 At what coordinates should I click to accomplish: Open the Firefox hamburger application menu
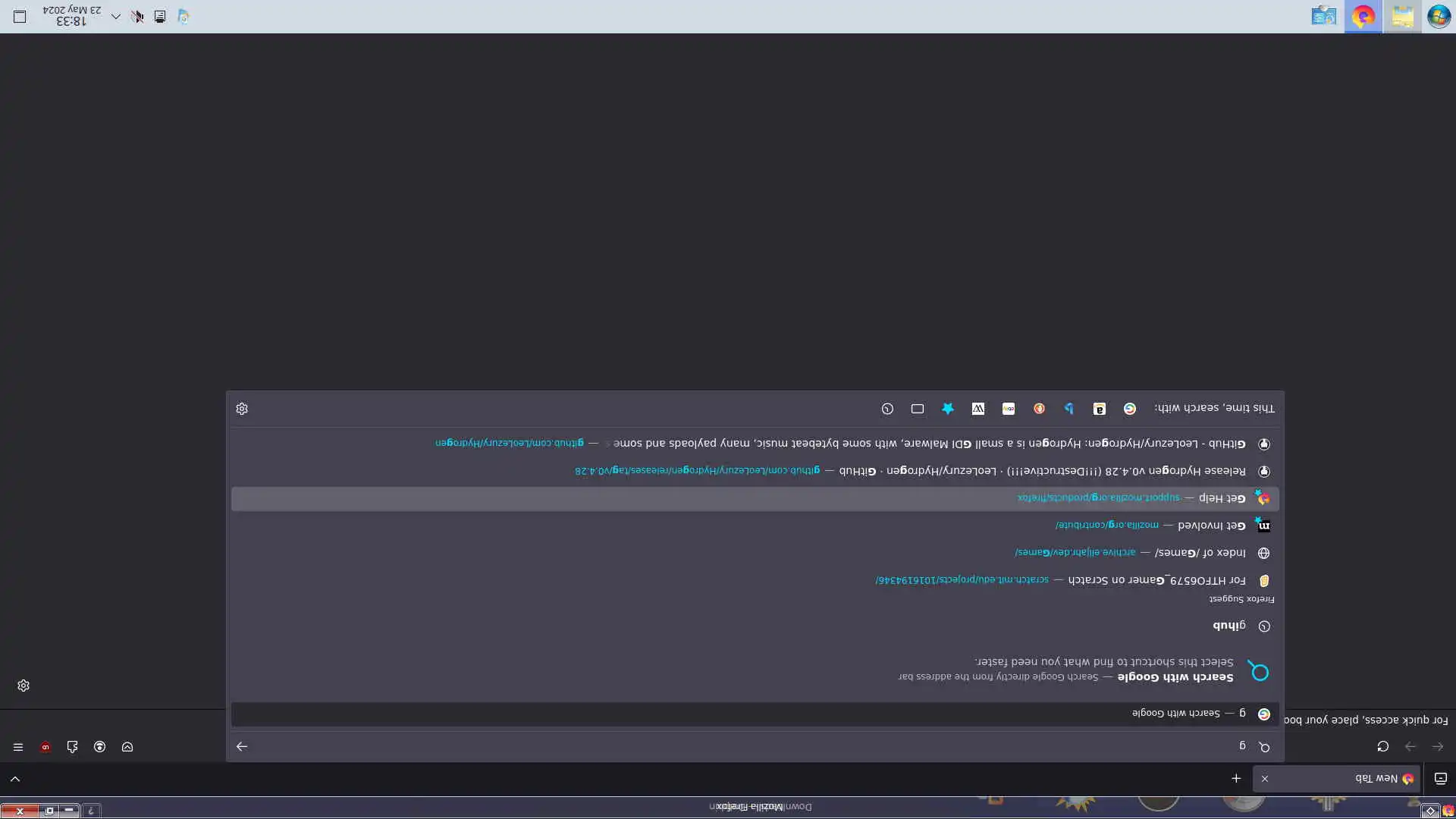coord(18,747)
